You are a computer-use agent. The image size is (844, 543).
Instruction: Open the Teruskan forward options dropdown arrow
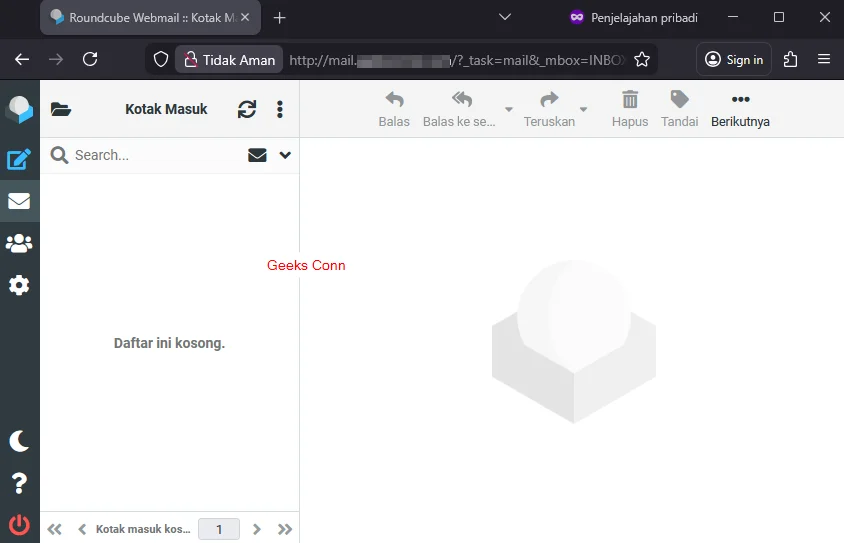pyautogui.click(x=583, y=109)
